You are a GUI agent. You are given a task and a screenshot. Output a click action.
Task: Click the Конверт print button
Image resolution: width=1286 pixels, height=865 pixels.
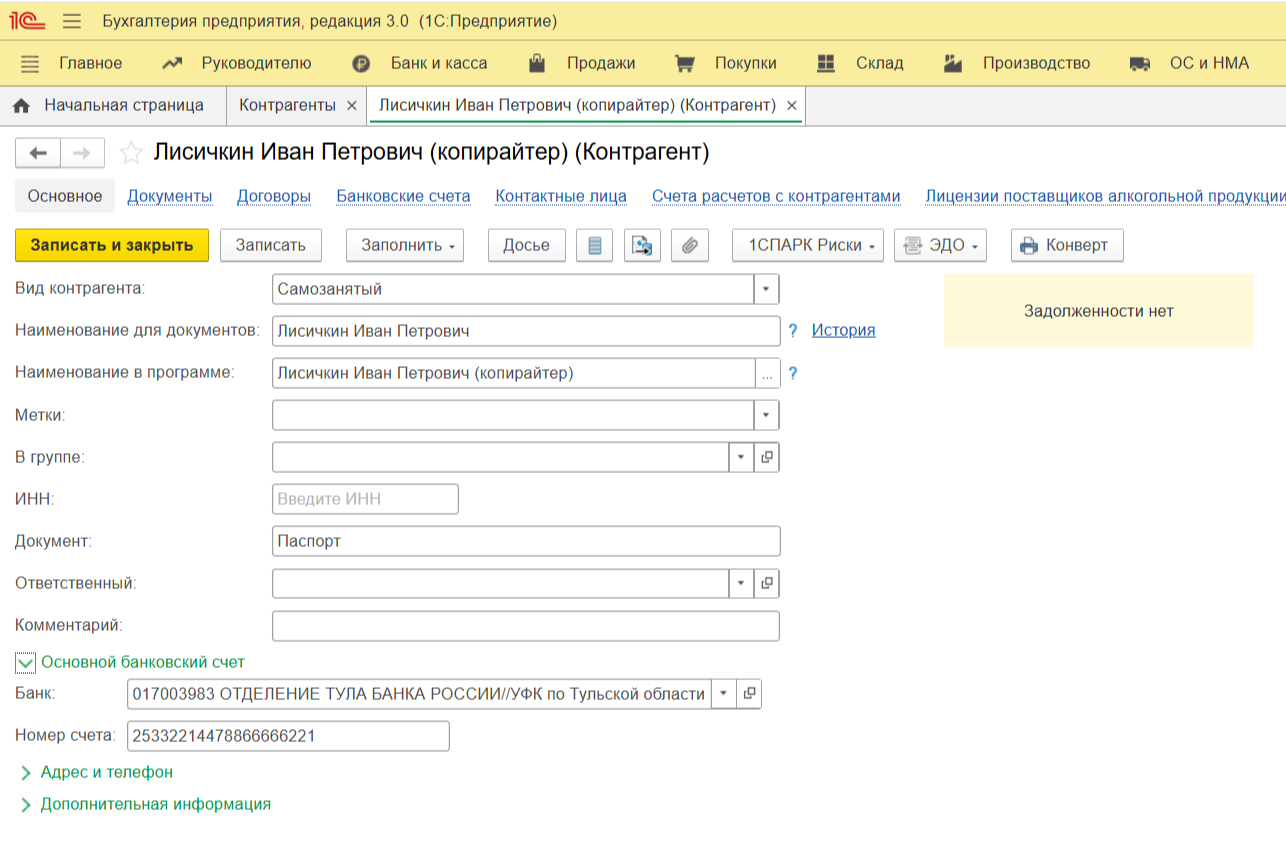point(1066,246)
